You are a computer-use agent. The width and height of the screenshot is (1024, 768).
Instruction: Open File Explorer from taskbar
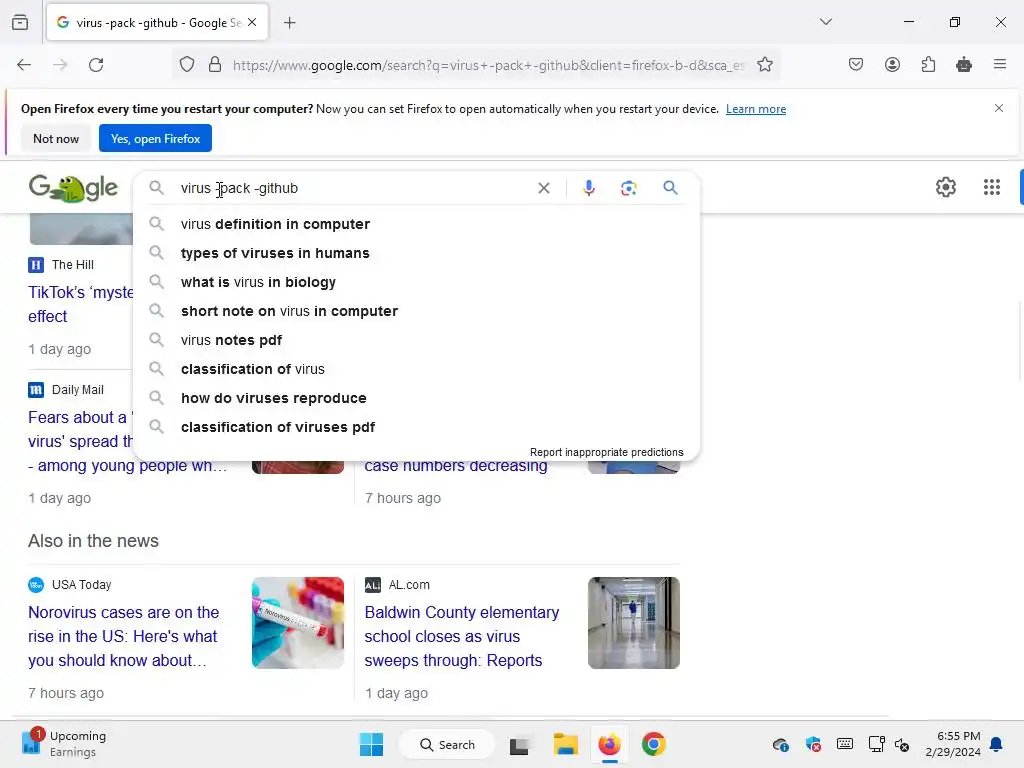[x=566, y=744]
